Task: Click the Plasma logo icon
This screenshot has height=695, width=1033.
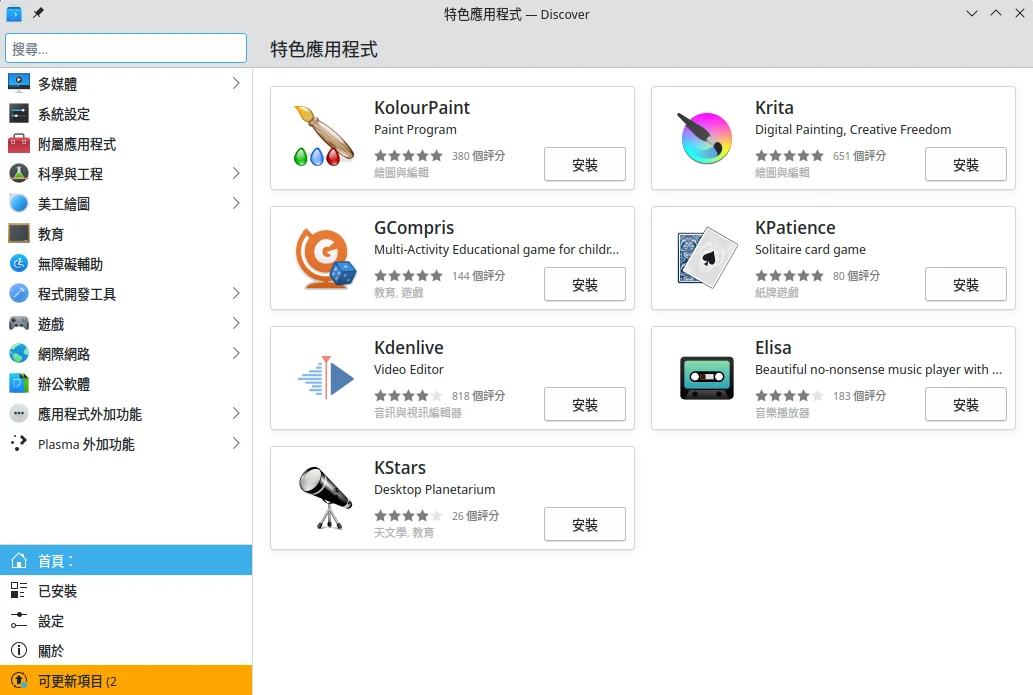Action: pos(19,443)
